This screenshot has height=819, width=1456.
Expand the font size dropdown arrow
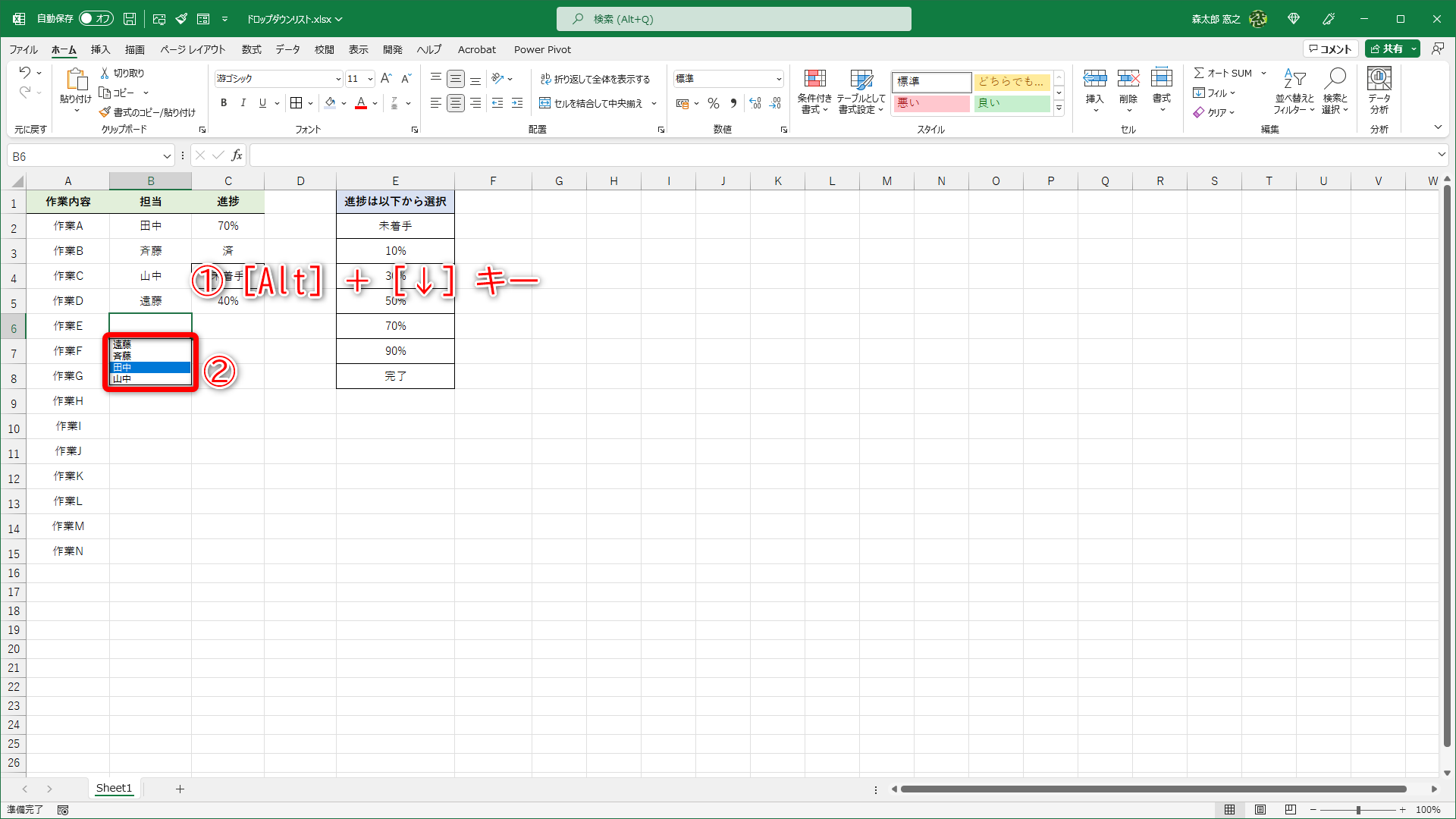(x=370, y=79)
